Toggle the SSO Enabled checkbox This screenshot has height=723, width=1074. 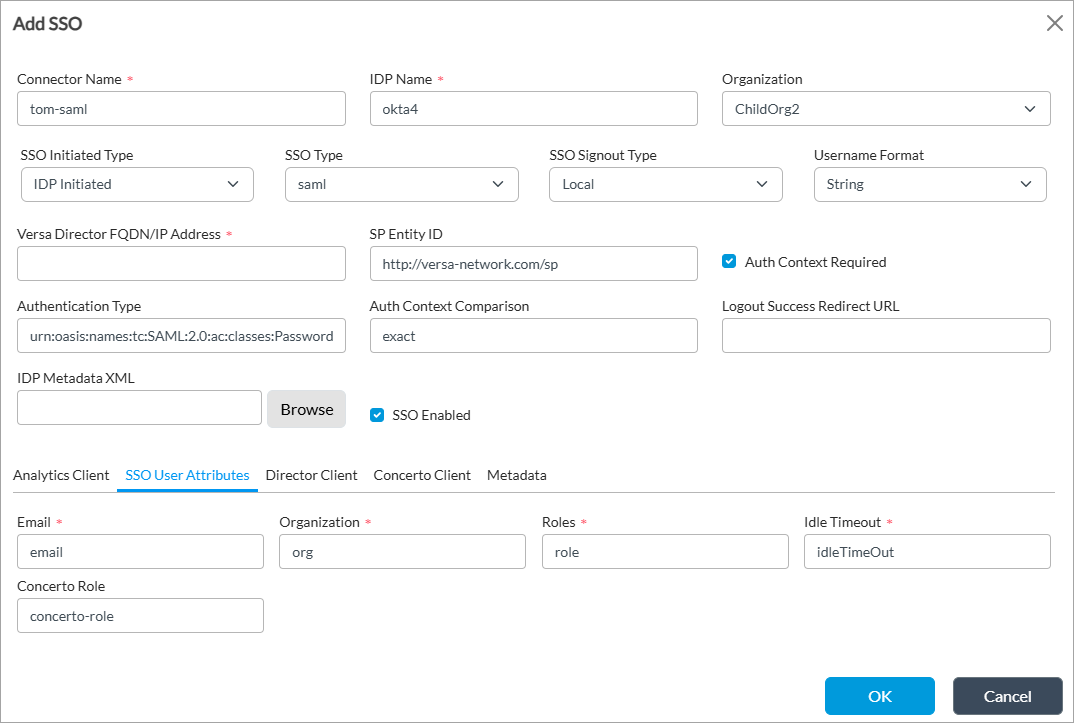[377, 415]
